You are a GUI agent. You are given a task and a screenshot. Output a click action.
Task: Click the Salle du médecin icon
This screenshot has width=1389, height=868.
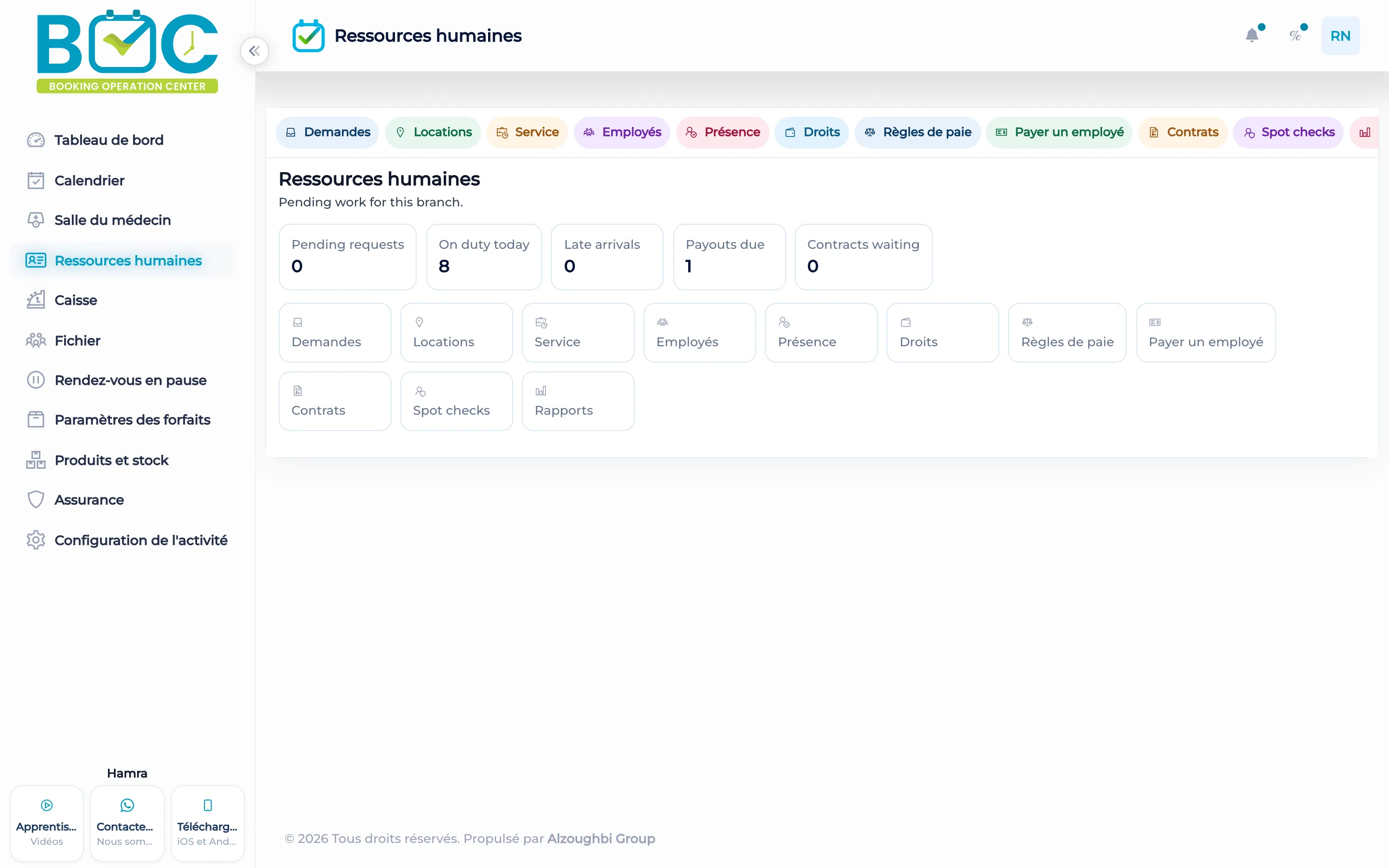click(x=36, y=220)
